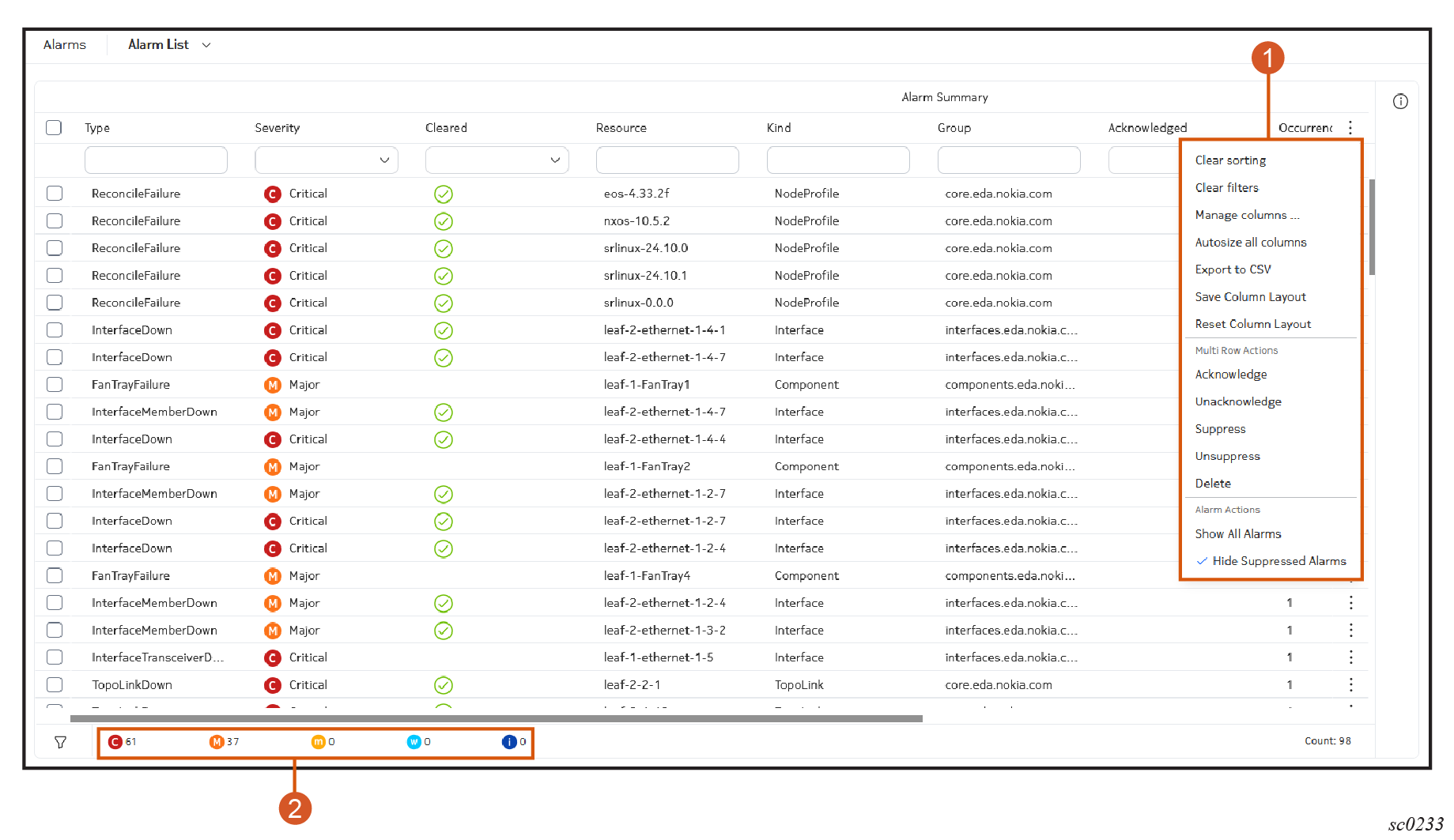Choose Clear filters from menu
1454x840 pixels.
coord(1226,188)
